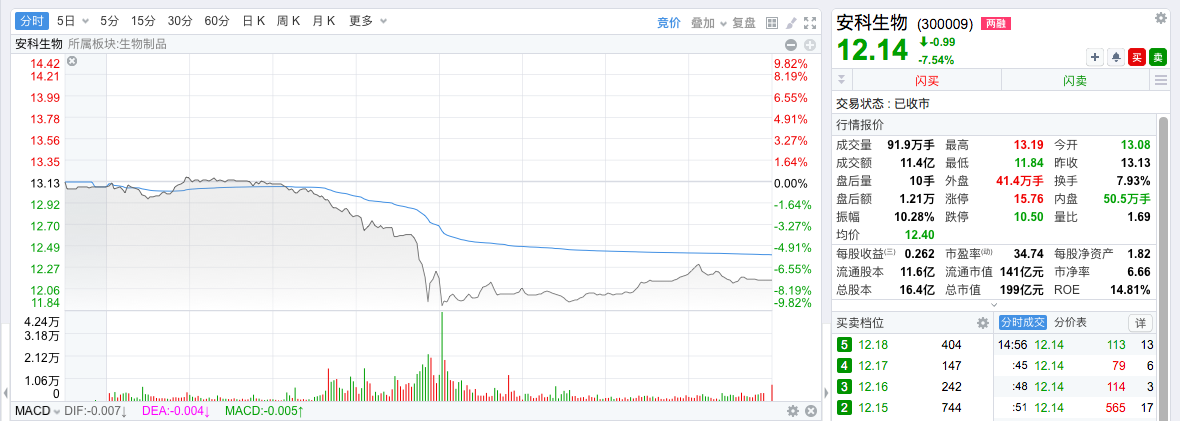Viewport: 1180px width, 421px height.
Task: Click sell level 3 badge
Action: pyautogui.click(x=844, y=387)
